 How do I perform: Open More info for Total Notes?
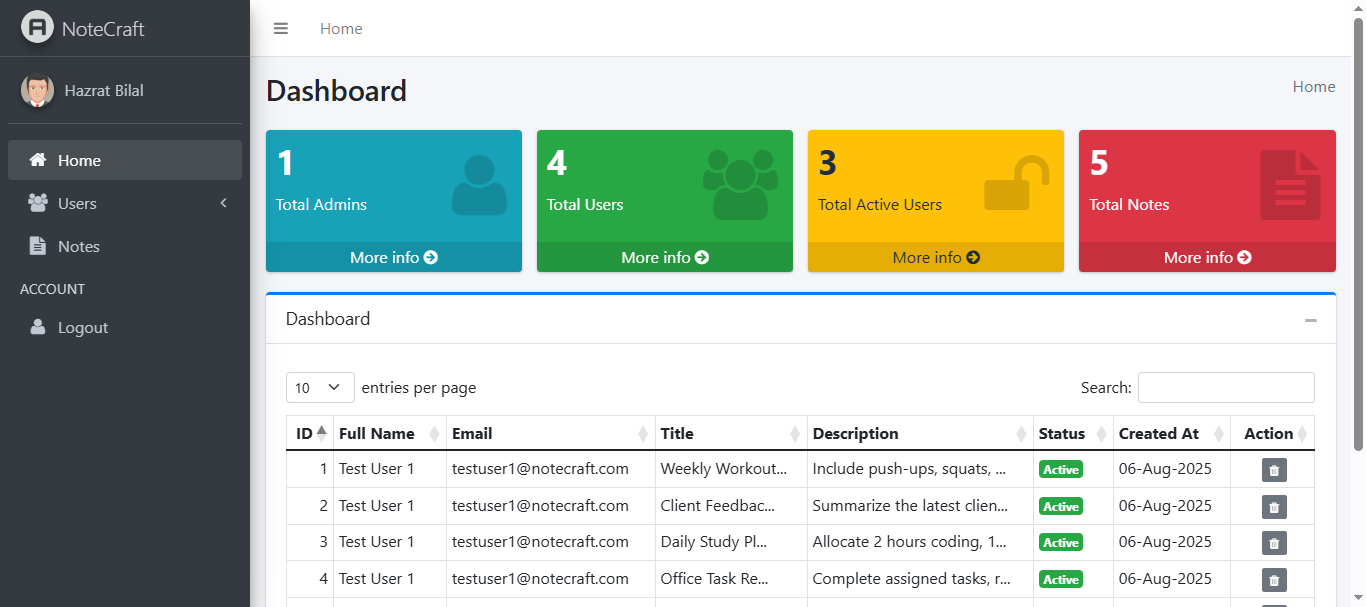(1207, 257)
